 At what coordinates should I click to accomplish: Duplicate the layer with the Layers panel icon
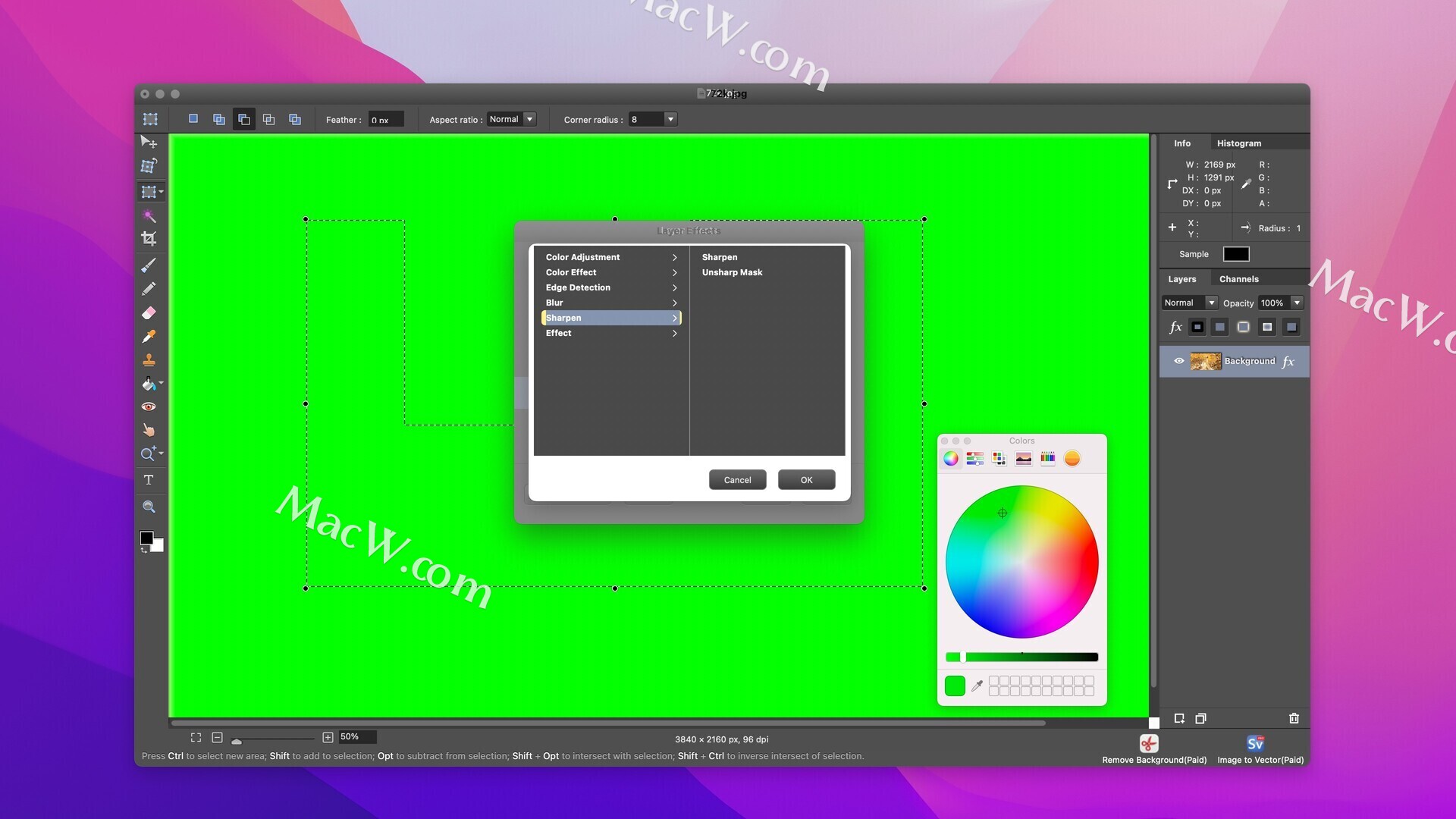[1200, 718]
